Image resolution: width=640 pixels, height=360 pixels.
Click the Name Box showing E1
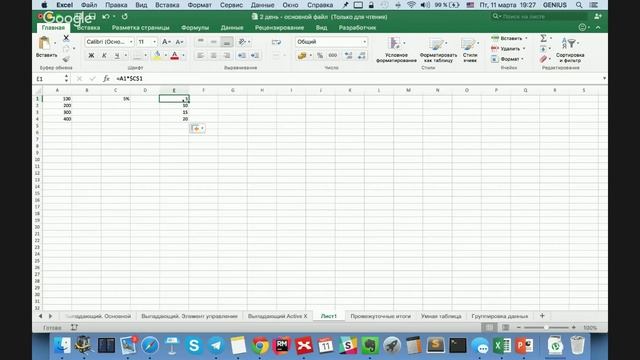tap(49, 78)
